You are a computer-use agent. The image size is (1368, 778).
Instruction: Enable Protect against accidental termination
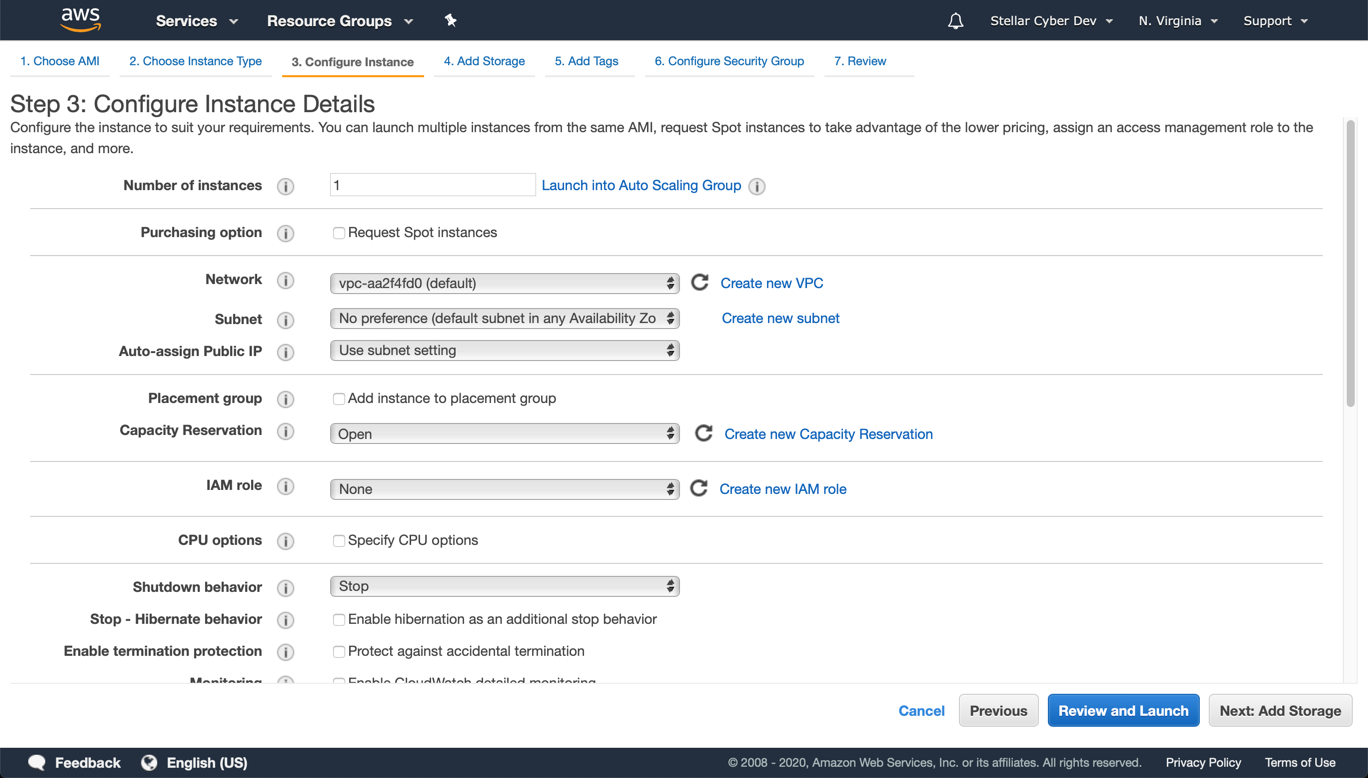(339, 652)
